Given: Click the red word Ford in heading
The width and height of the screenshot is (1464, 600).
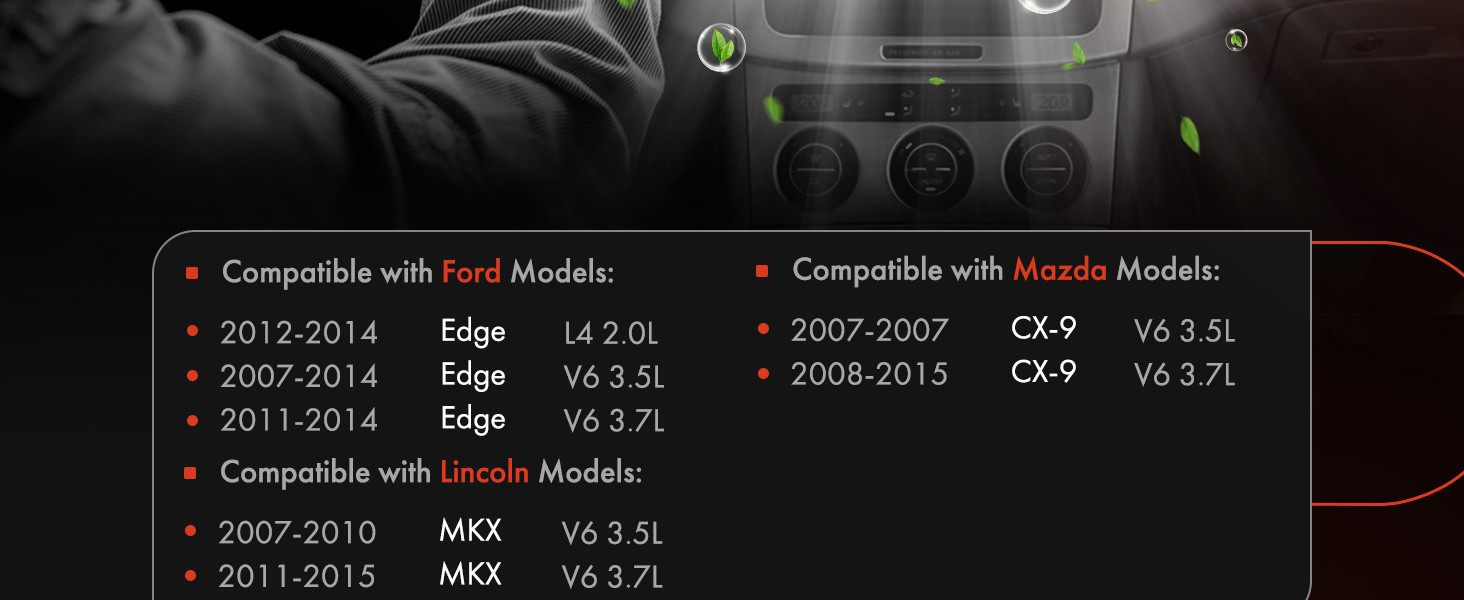Looking at the screenshot, I should point(471,272).
